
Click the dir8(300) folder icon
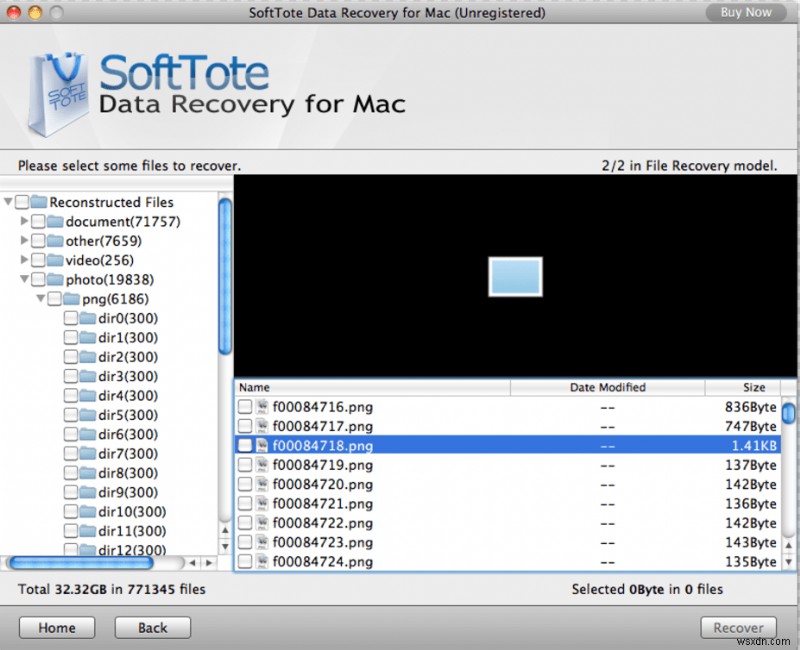pyautogui.click(x=88, y=473)
